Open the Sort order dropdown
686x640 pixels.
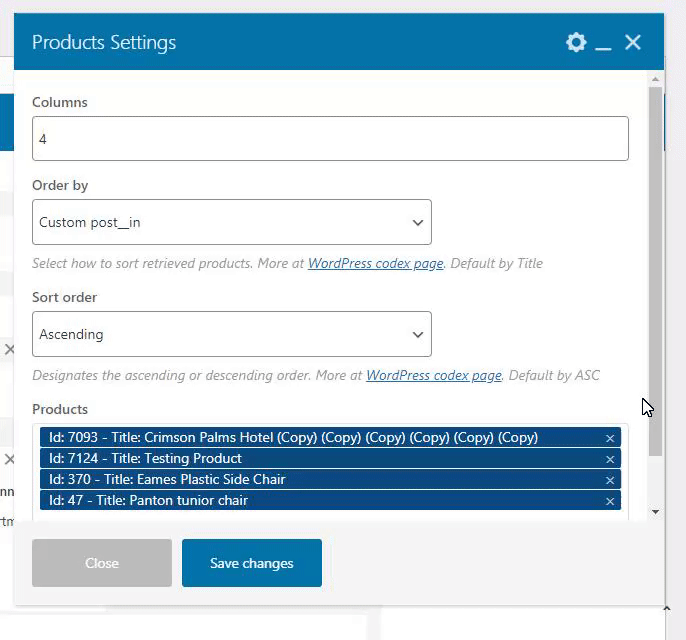[x=231, y=334]
